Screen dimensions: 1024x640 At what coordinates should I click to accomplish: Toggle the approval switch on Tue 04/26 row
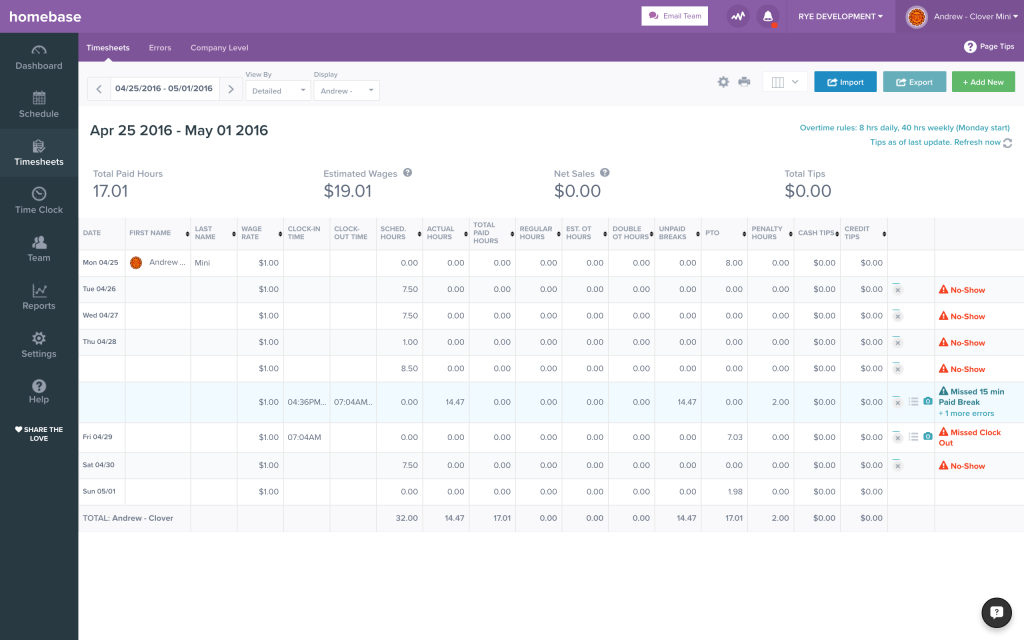coord(897,289)
